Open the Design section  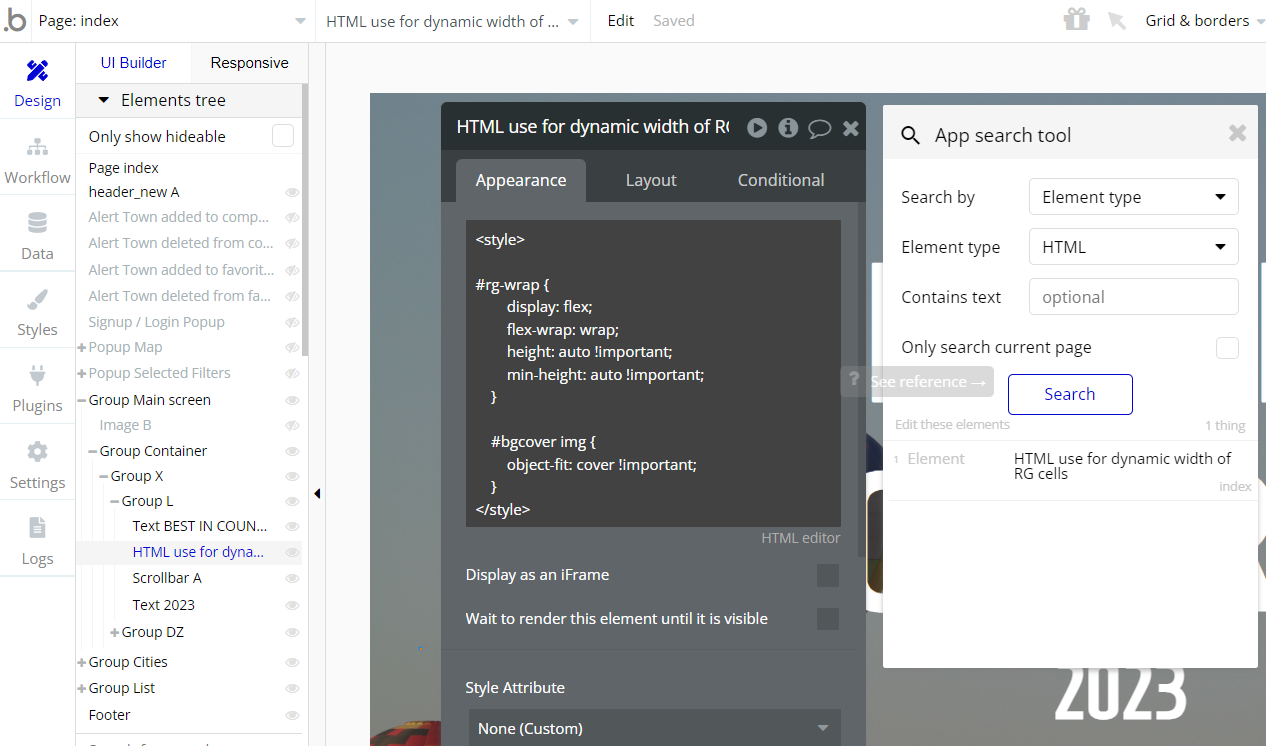tap(37, 83)
